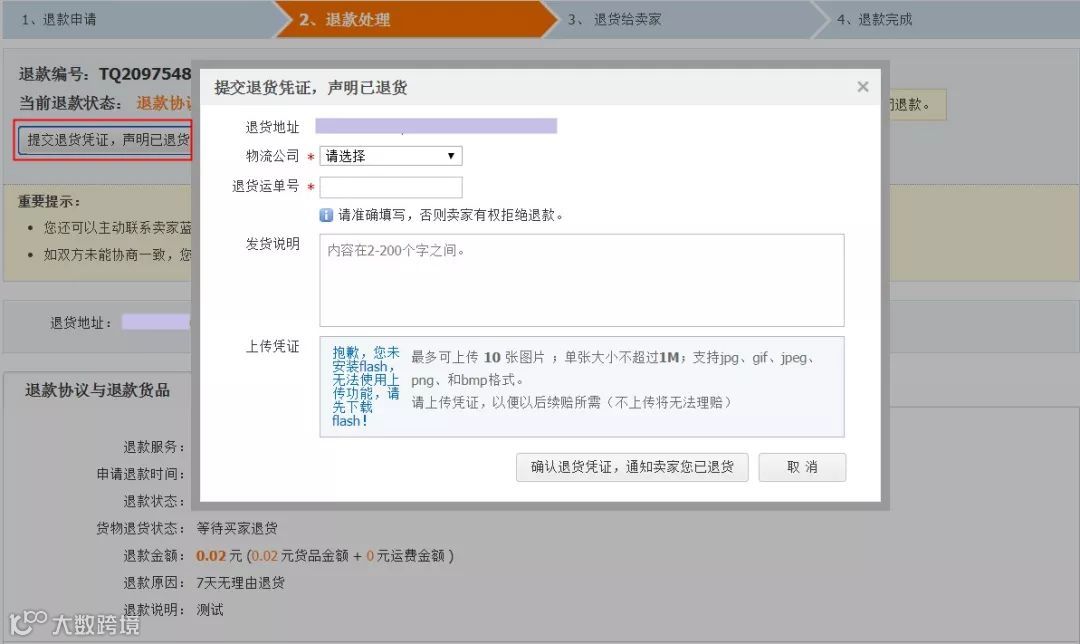Image resolution: width=1080 pixels, height=644 pixels.
Task: Click the 请准确填写,否则卖家有权拒绝退款 hint
Action: click(450, 215)
